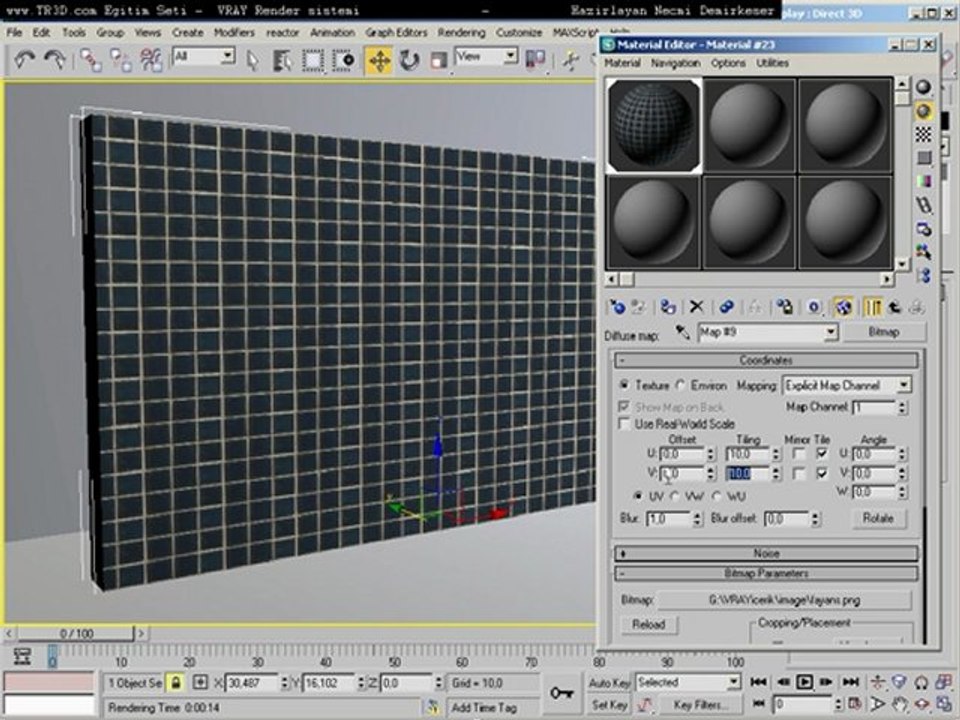
Task: Click the Bind to Space Warp icon
Action: pos(151,60)
